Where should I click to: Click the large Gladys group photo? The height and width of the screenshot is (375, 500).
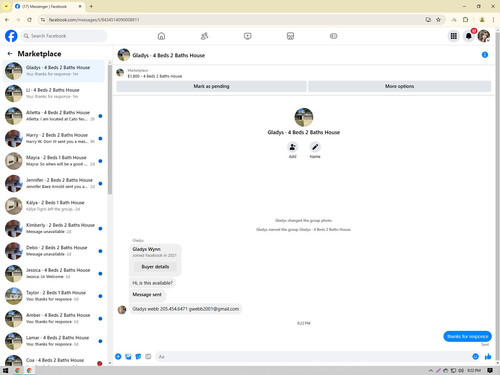pos(304,117)
